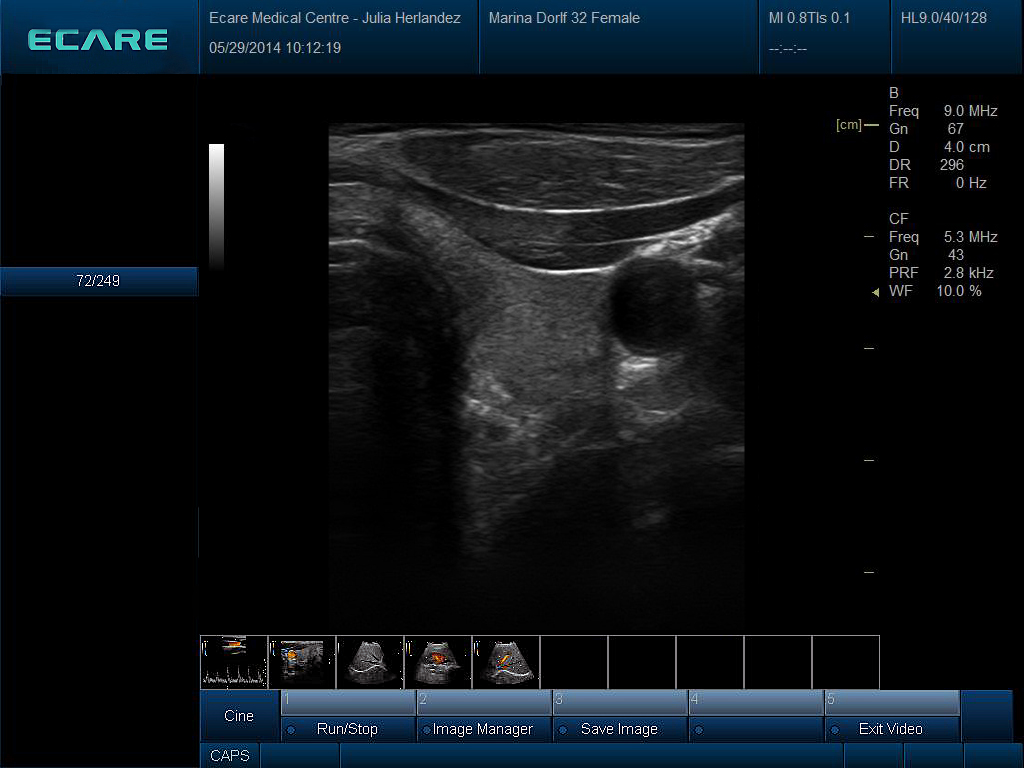
Task: Click the date 05/29/2014 10:12:19
Action: (275, 48)
